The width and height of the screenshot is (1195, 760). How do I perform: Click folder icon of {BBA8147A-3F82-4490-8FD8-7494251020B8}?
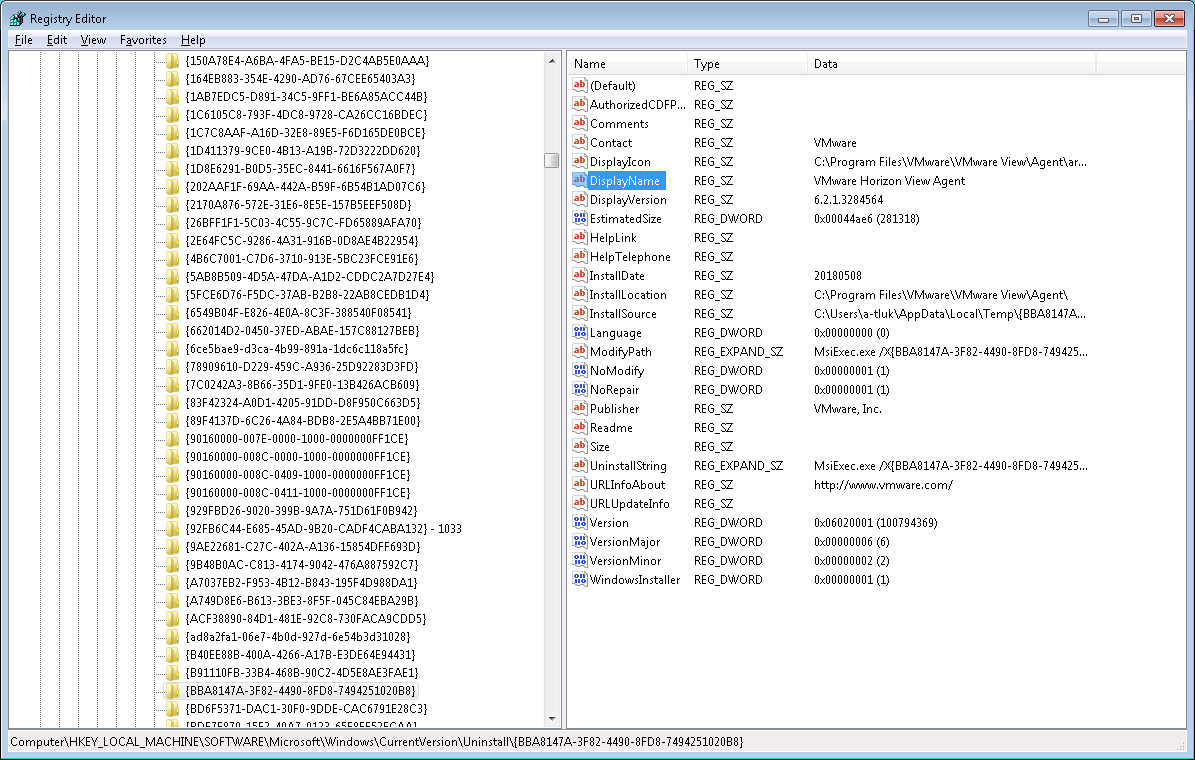point(173,691)
